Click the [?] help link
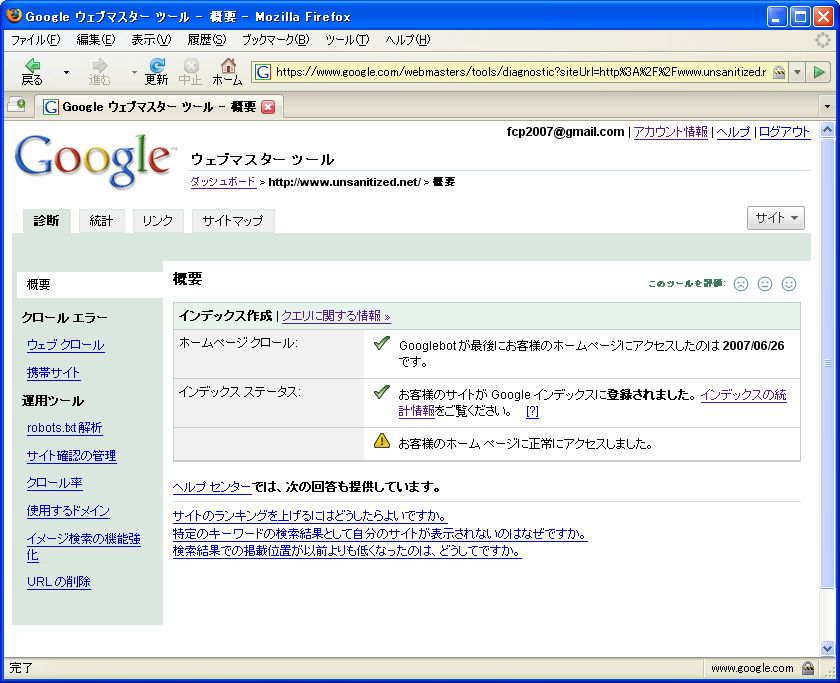Image resolution: width=840 pixels, height=683 pixels. 532,411
